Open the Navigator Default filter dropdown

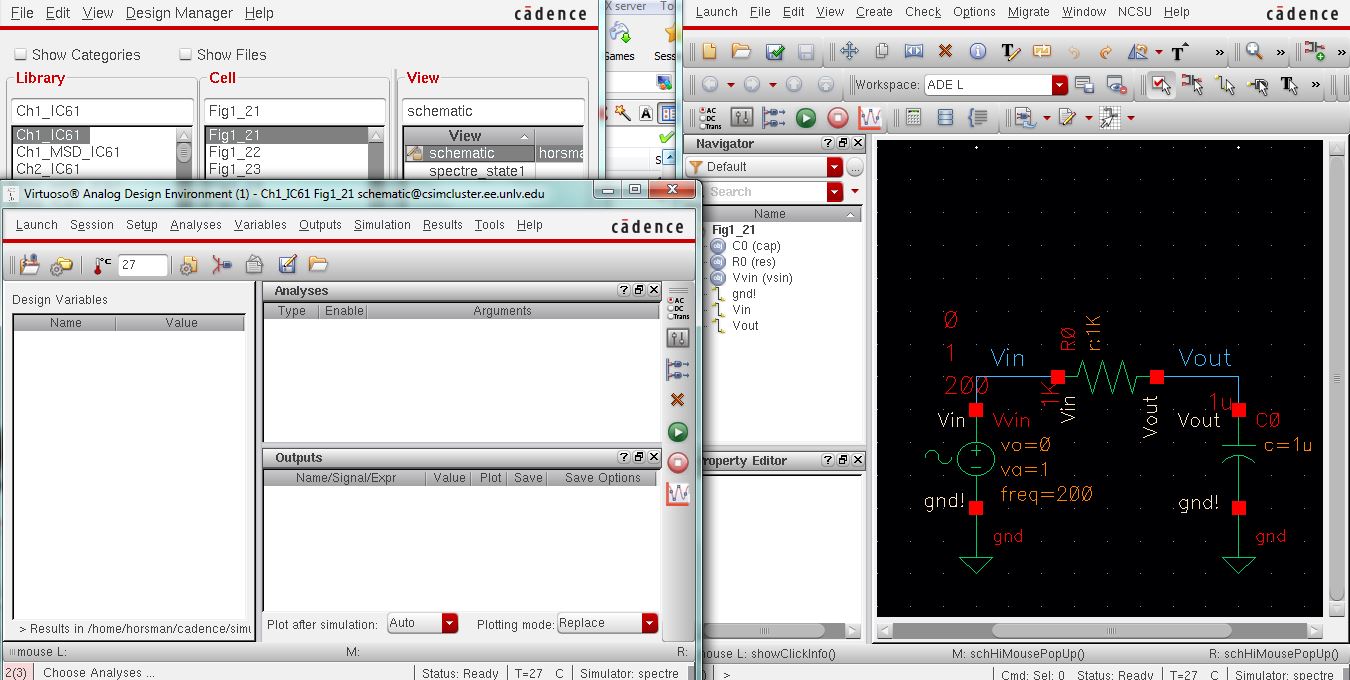click(x=834, y=167)
